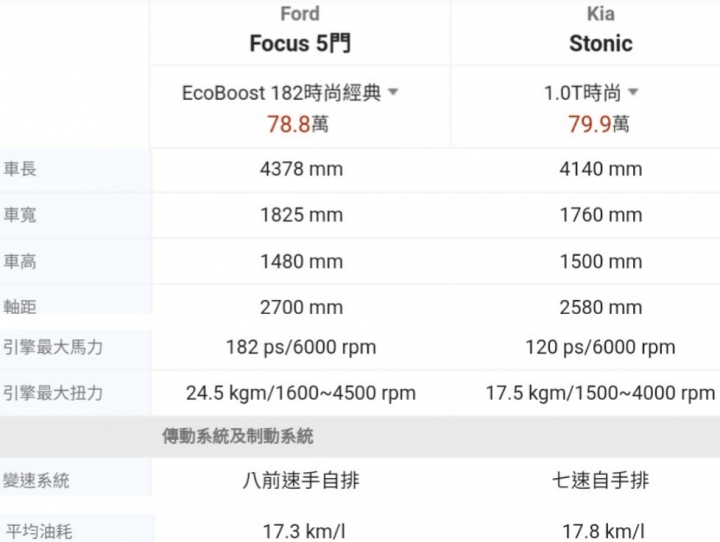
Task: Select the 車高 row label
Action: [x=20, y=261]
